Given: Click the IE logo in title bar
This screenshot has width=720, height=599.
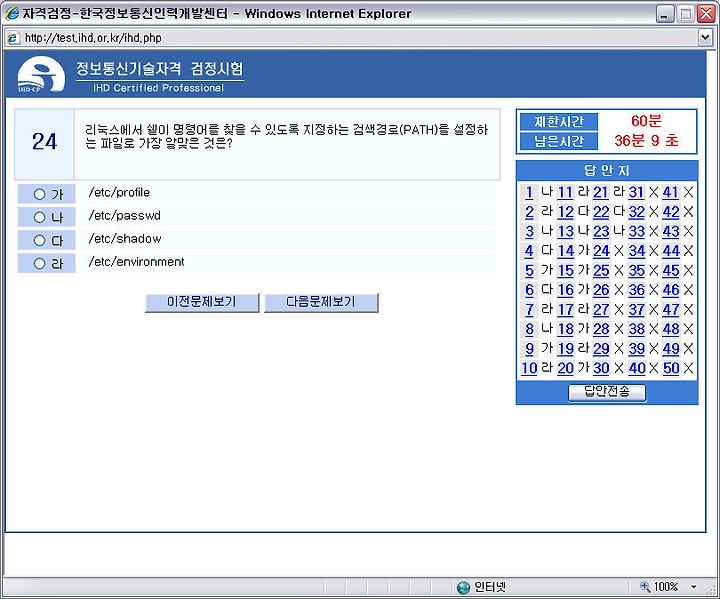Looking at the screenshot, I should point(12,13).
